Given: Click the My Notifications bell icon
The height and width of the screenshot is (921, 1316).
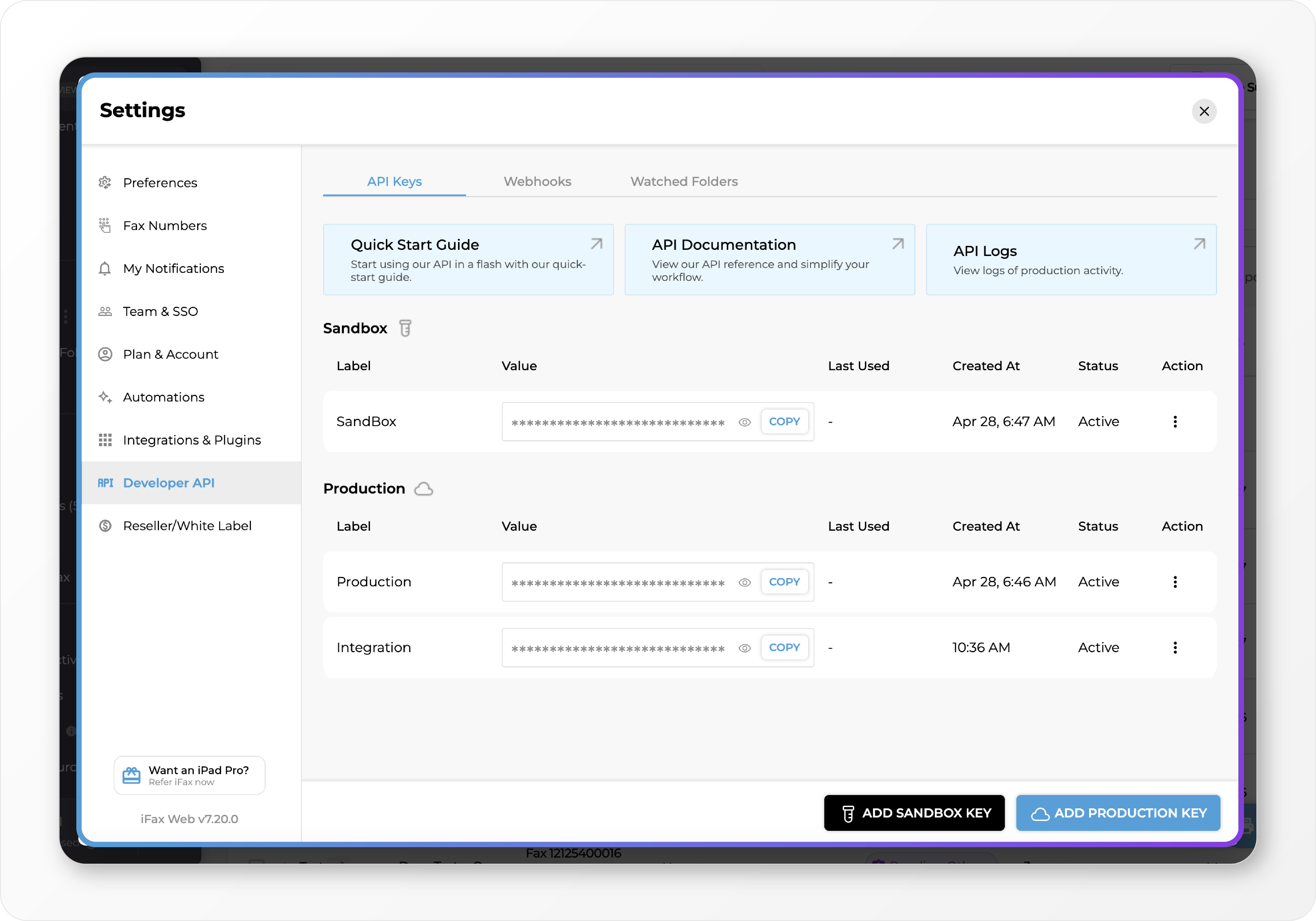Looking at the screenshot, I should (105, 268).
